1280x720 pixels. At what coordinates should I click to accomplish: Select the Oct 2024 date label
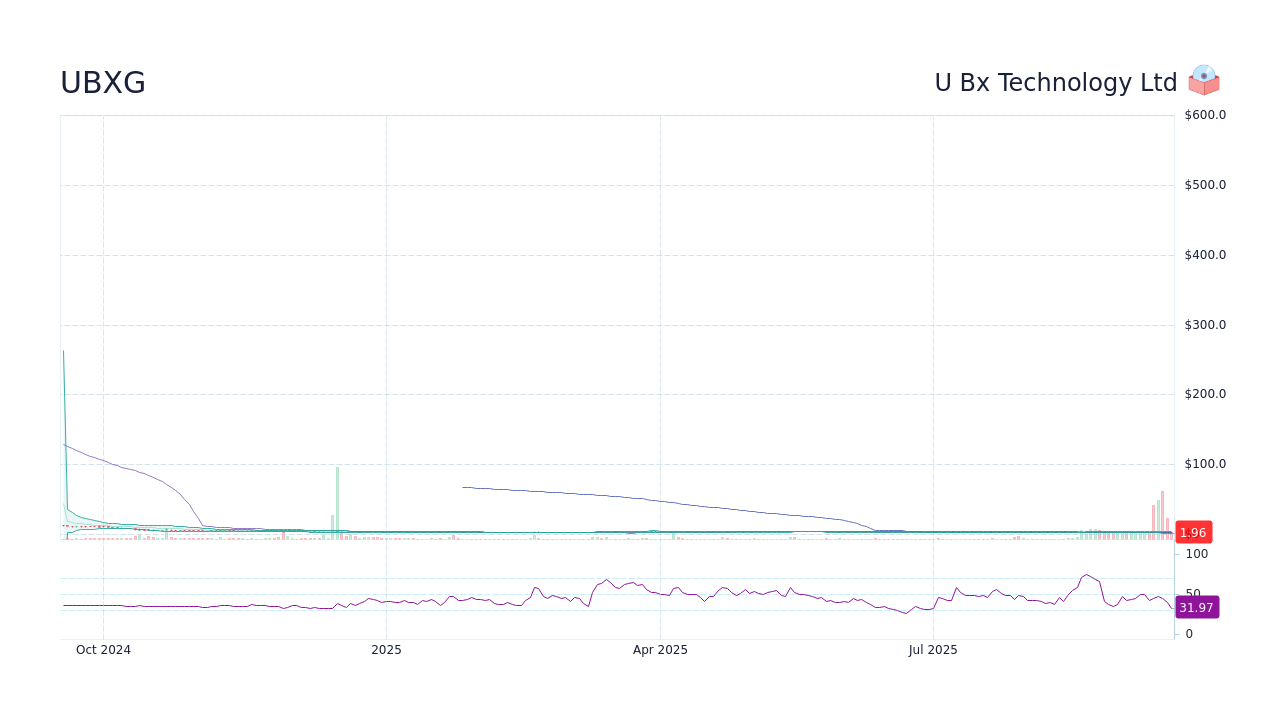coord(103,649)
